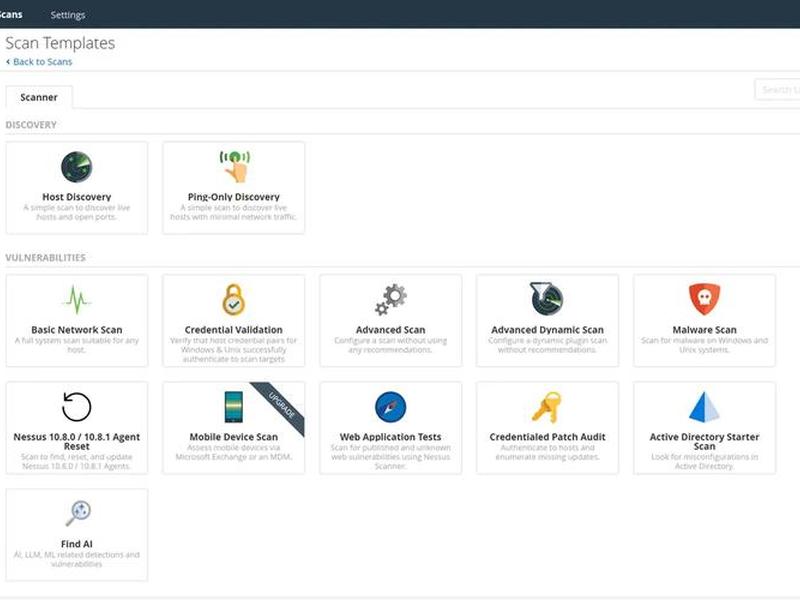This screenshot has height=600, width=800.
Task: Open the Web Application Tests title
Action: pyautogui.click(x=391, y=437)
